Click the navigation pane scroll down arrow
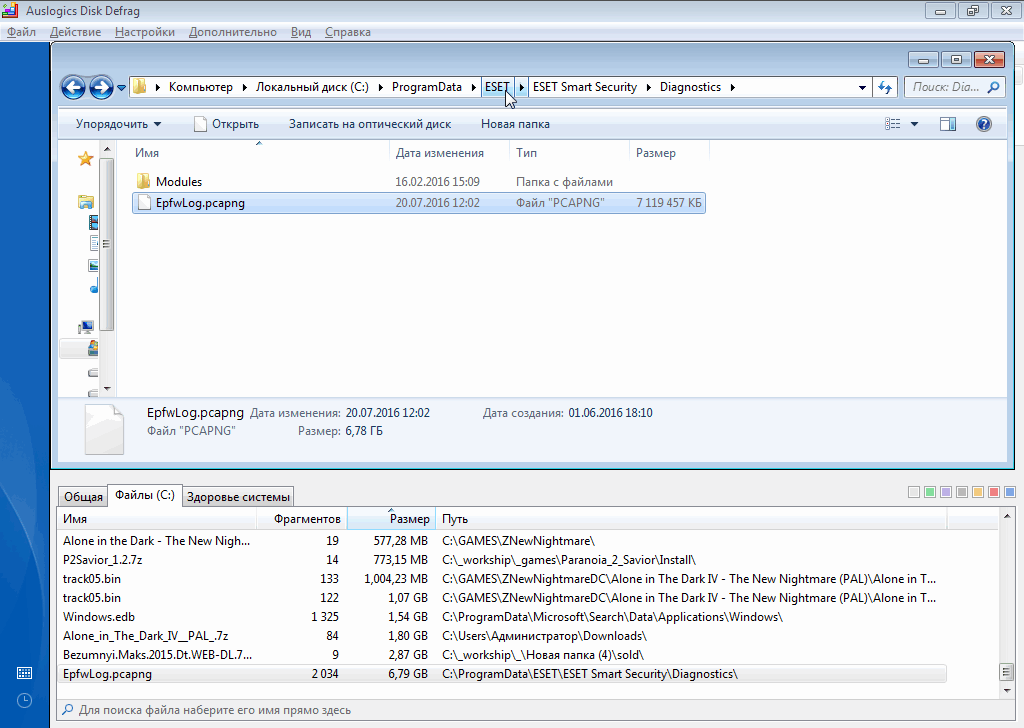 pyautogui.click(x=107, y=389)
